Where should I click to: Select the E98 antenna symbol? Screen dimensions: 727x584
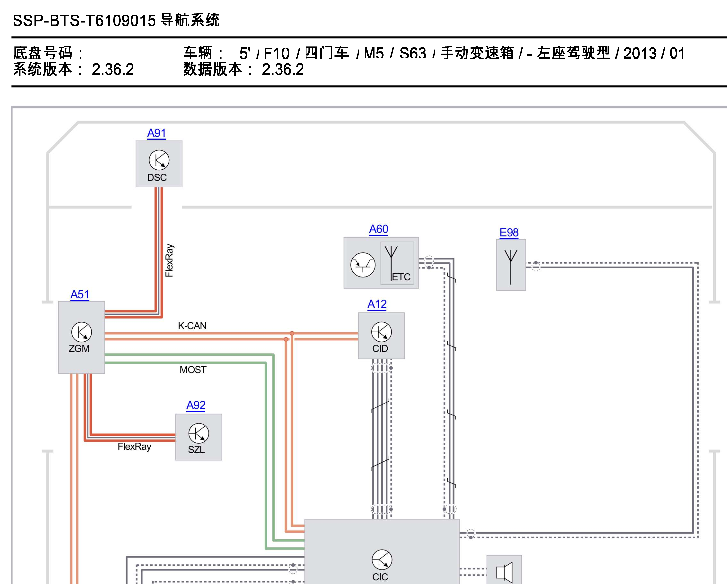[x=511, y=265]
